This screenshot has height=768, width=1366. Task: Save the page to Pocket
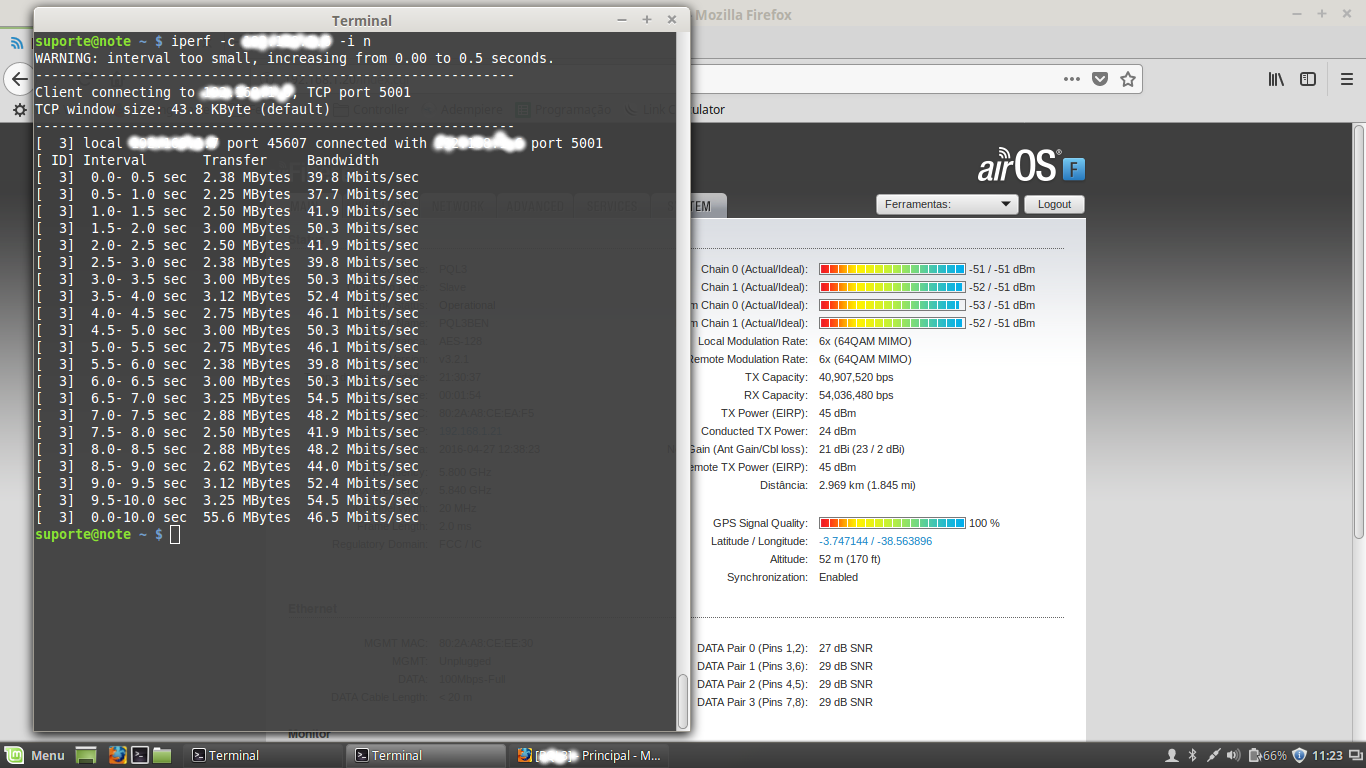[1100, 79]
